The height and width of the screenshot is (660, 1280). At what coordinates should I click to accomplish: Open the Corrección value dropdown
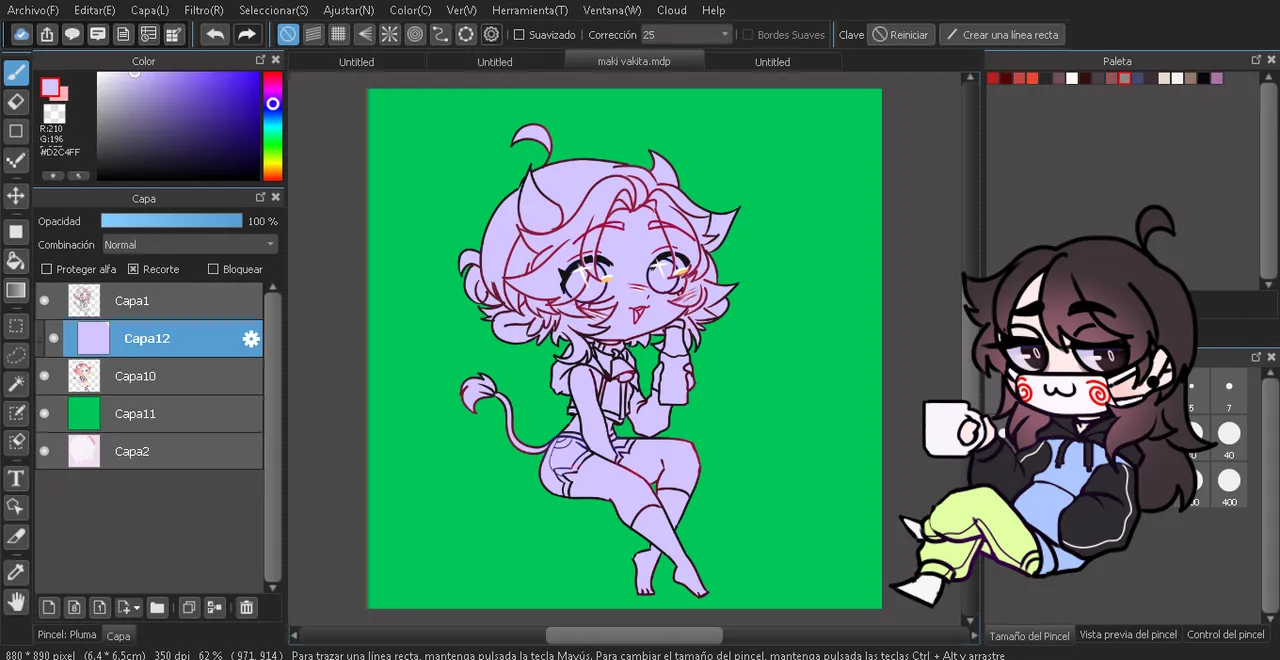point(687,35)
